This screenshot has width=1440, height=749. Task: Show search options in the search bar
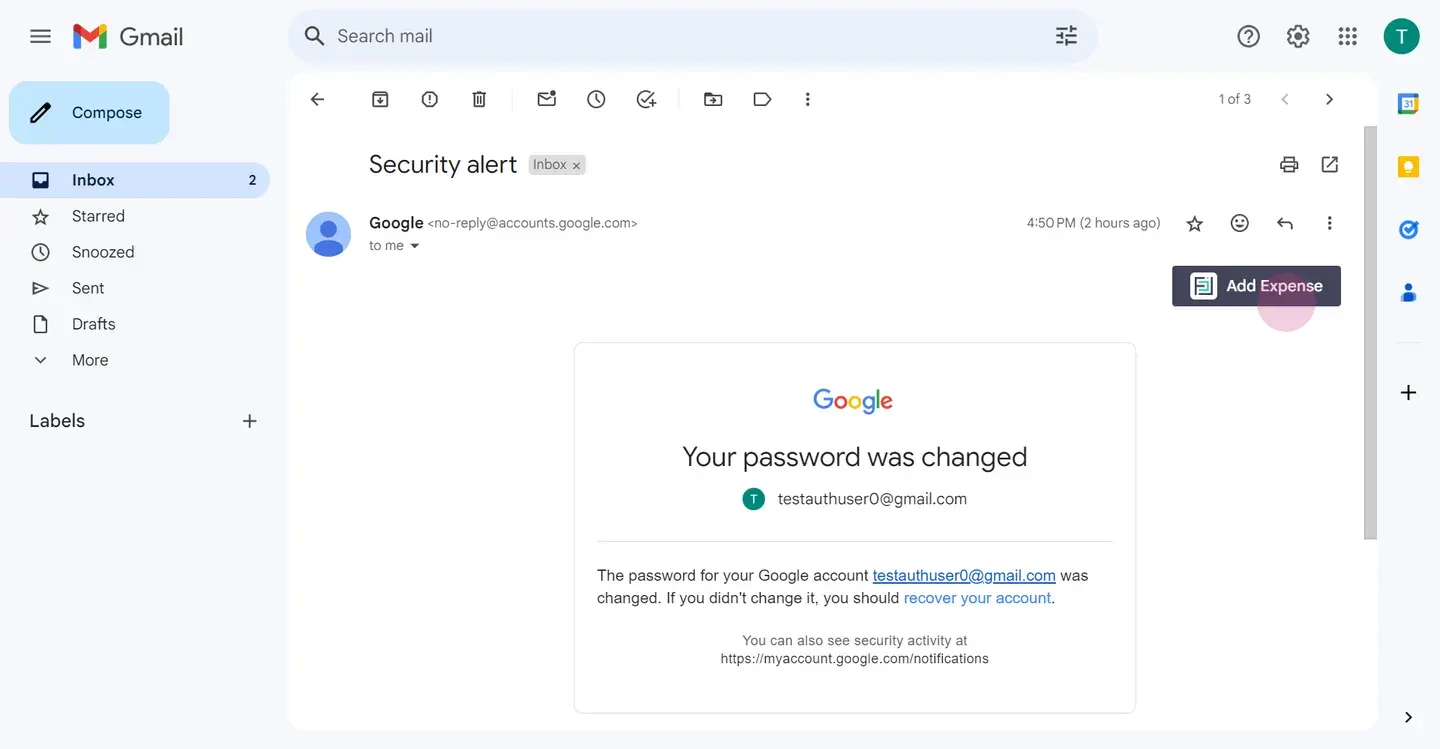(x=1066, y=36)
